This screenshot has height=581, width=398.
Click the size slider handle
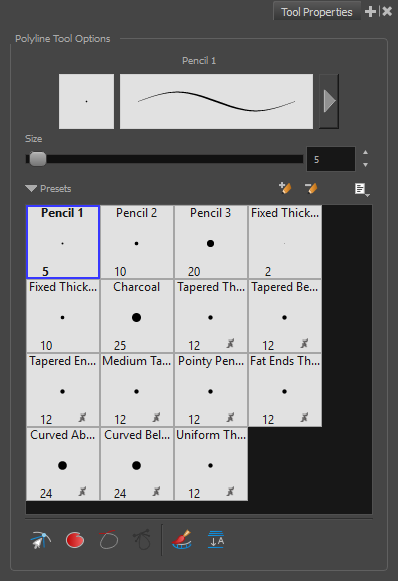pos(37,159)
